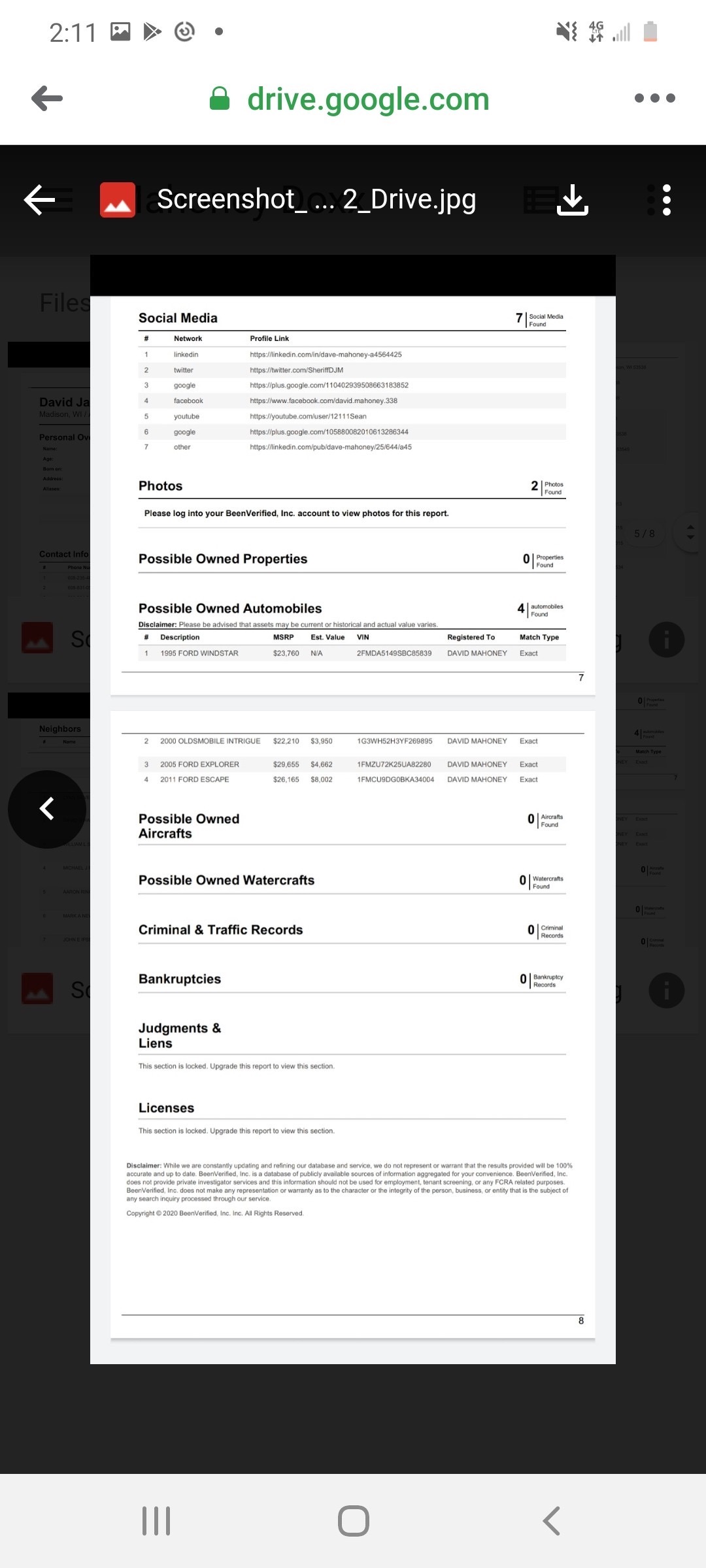The width and height of the screenshot is (706, 1568).
Task: Tap the browser back arrow
Action: pos(47,99)
